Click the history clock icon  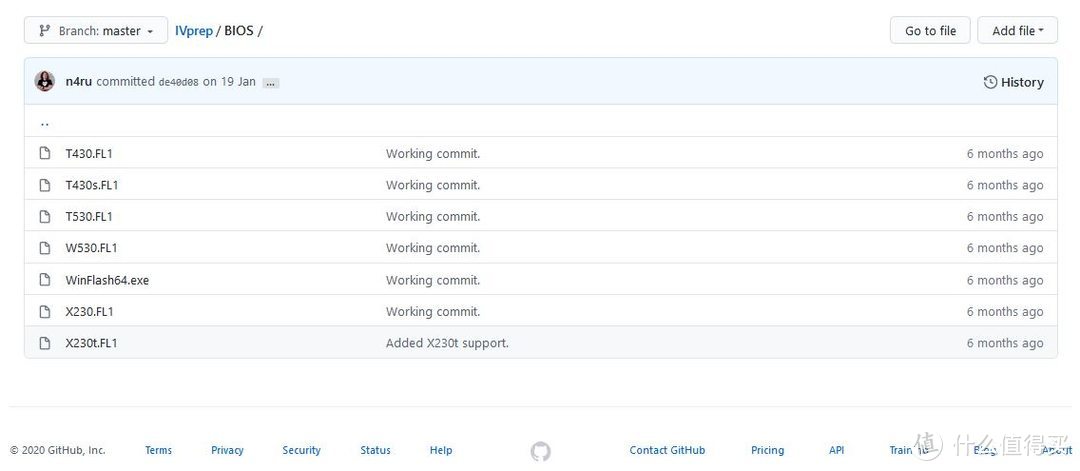(x=990, y=82)
